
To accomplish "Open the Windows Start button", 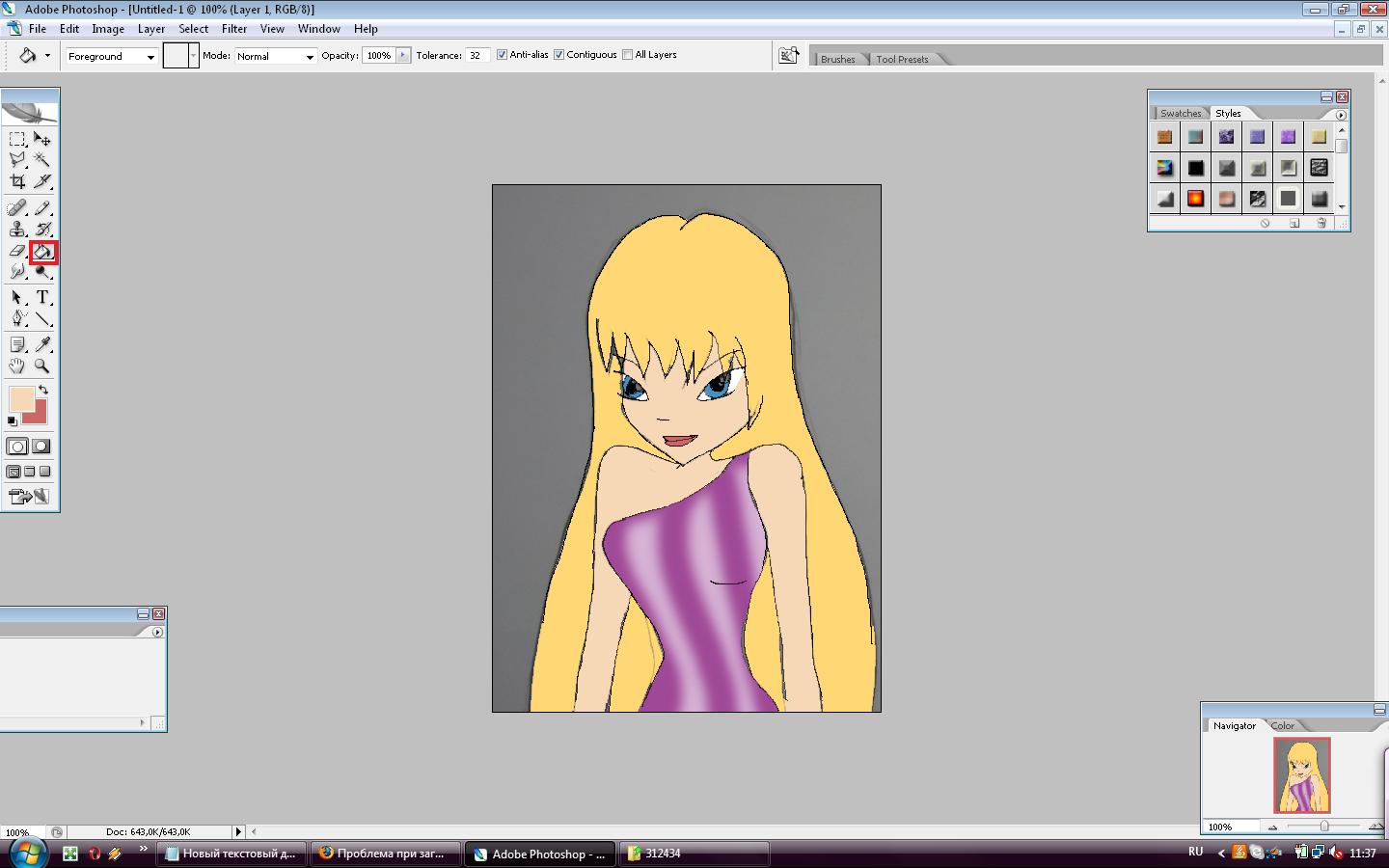I will click(x=28, y=853).
